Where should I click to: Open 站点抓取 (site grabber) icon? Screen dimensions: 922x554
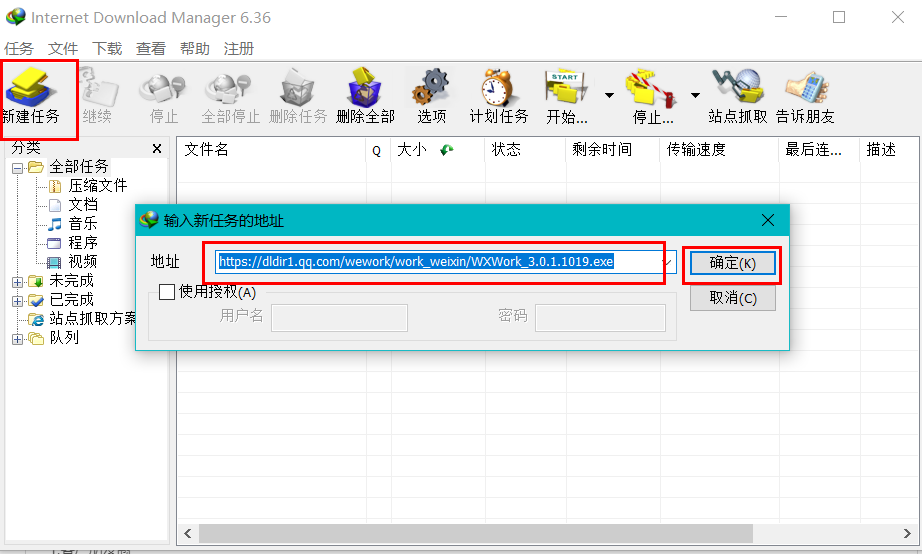tap(737, 96)
